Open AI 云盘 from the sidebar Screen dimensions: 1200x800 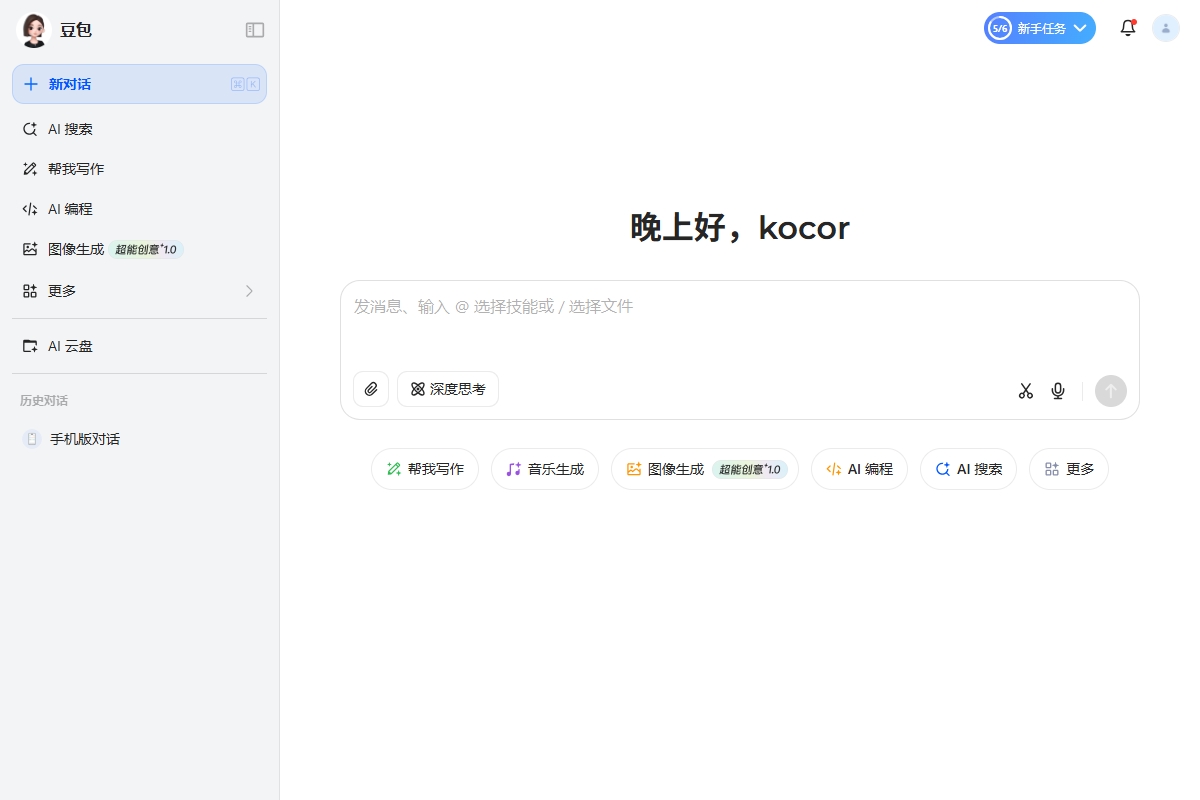click(71, 346)
